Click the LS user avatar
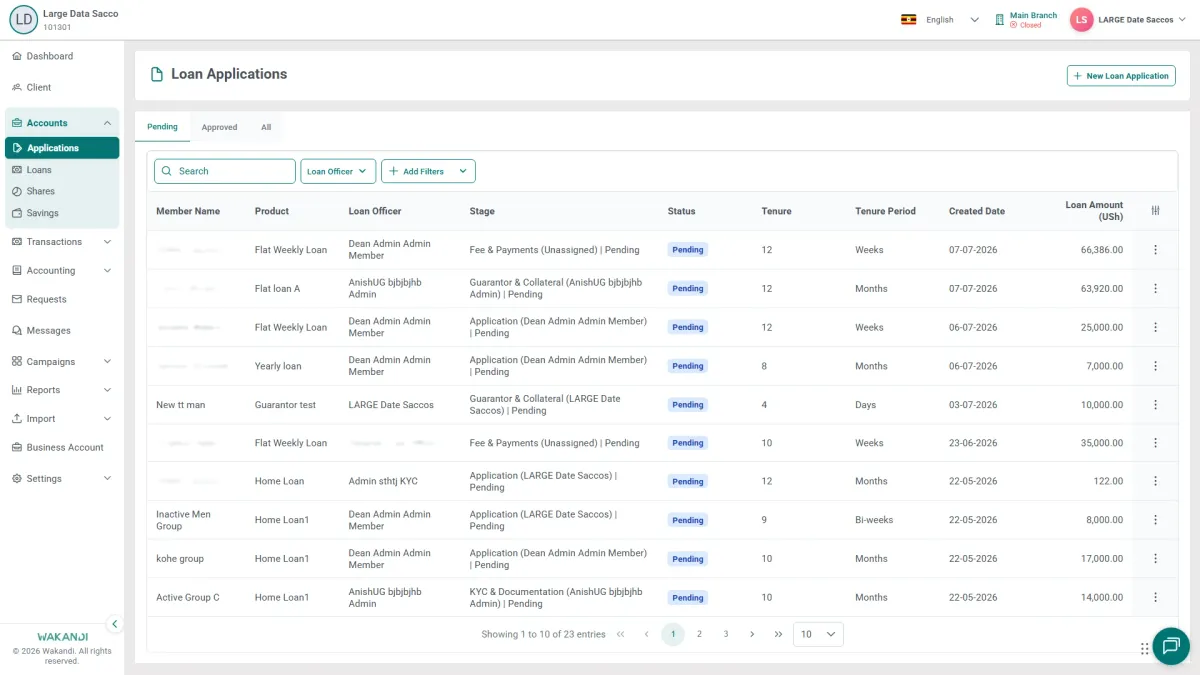 pos(1081,19)
